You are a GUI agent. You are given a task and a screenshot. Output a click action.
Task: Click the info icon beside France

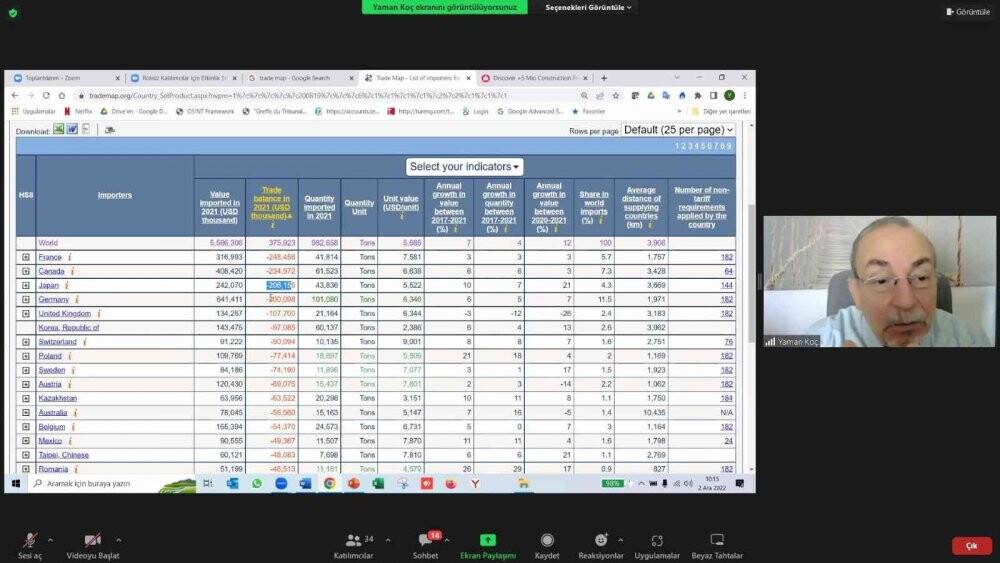point(69,257)
